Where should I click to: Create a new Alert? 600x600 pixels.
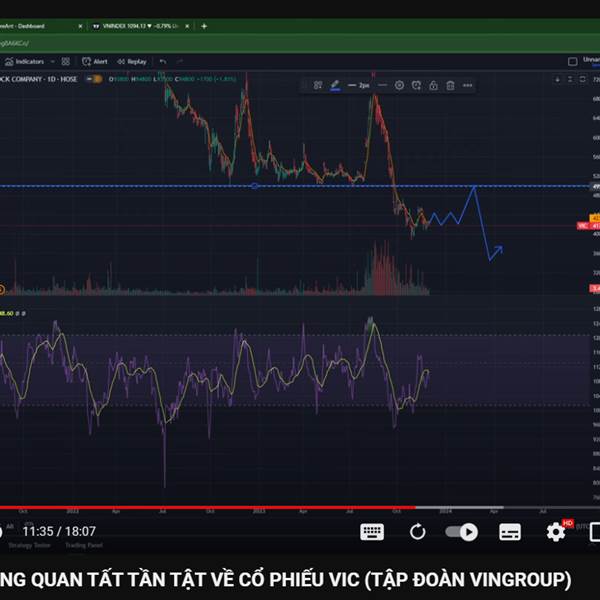(x=95, y=62)
